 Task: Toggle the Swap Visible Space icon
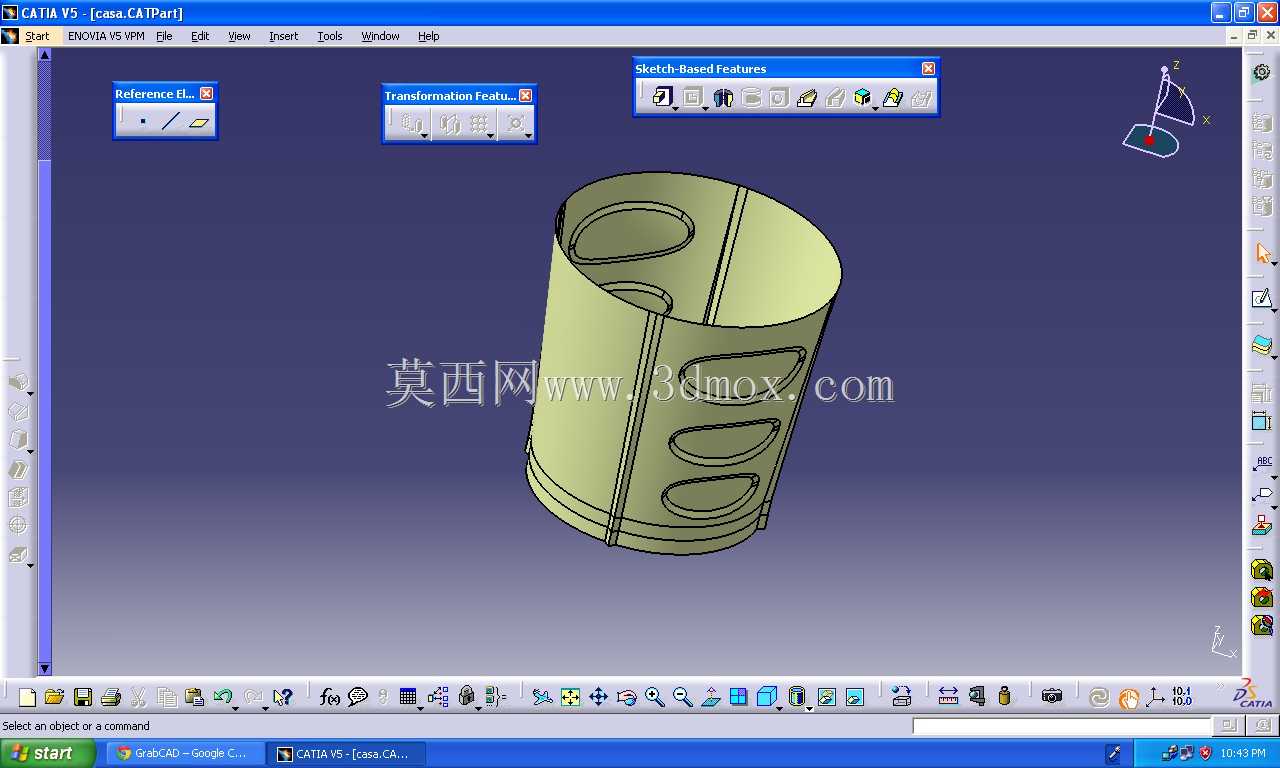[854, 697]
